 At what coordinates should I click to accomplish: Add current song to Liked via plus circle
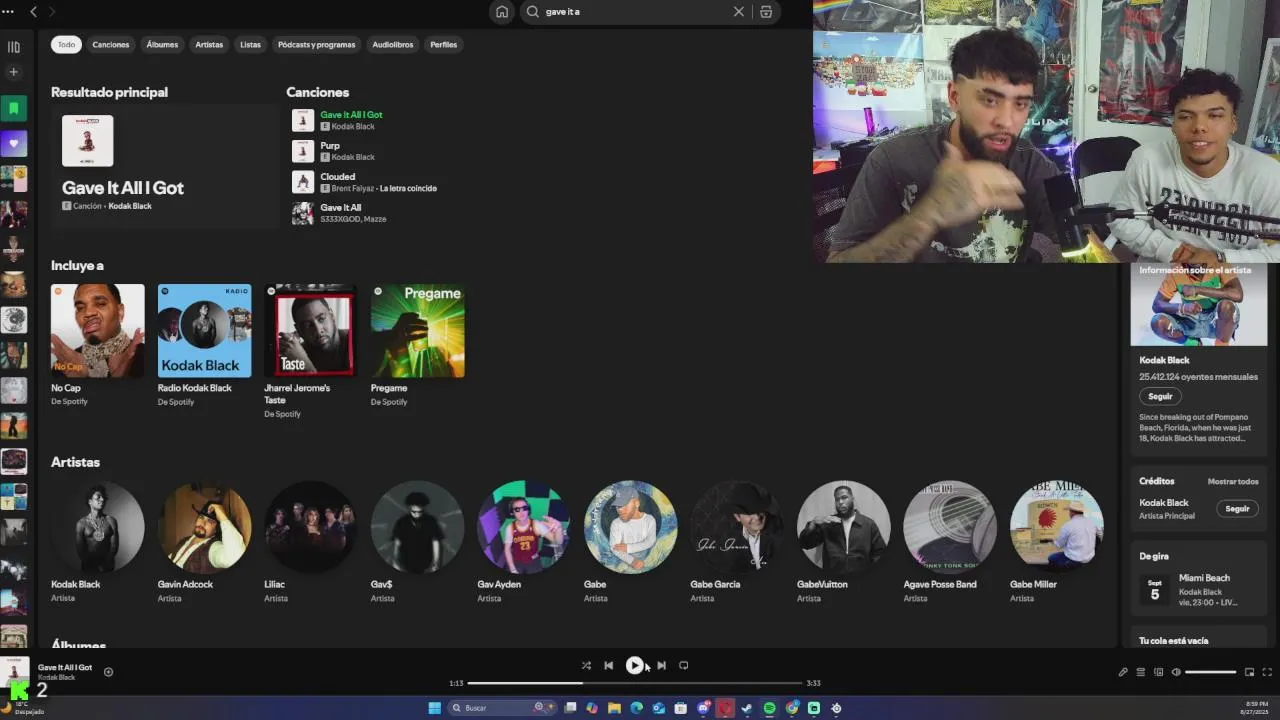(x=108, y=672)
